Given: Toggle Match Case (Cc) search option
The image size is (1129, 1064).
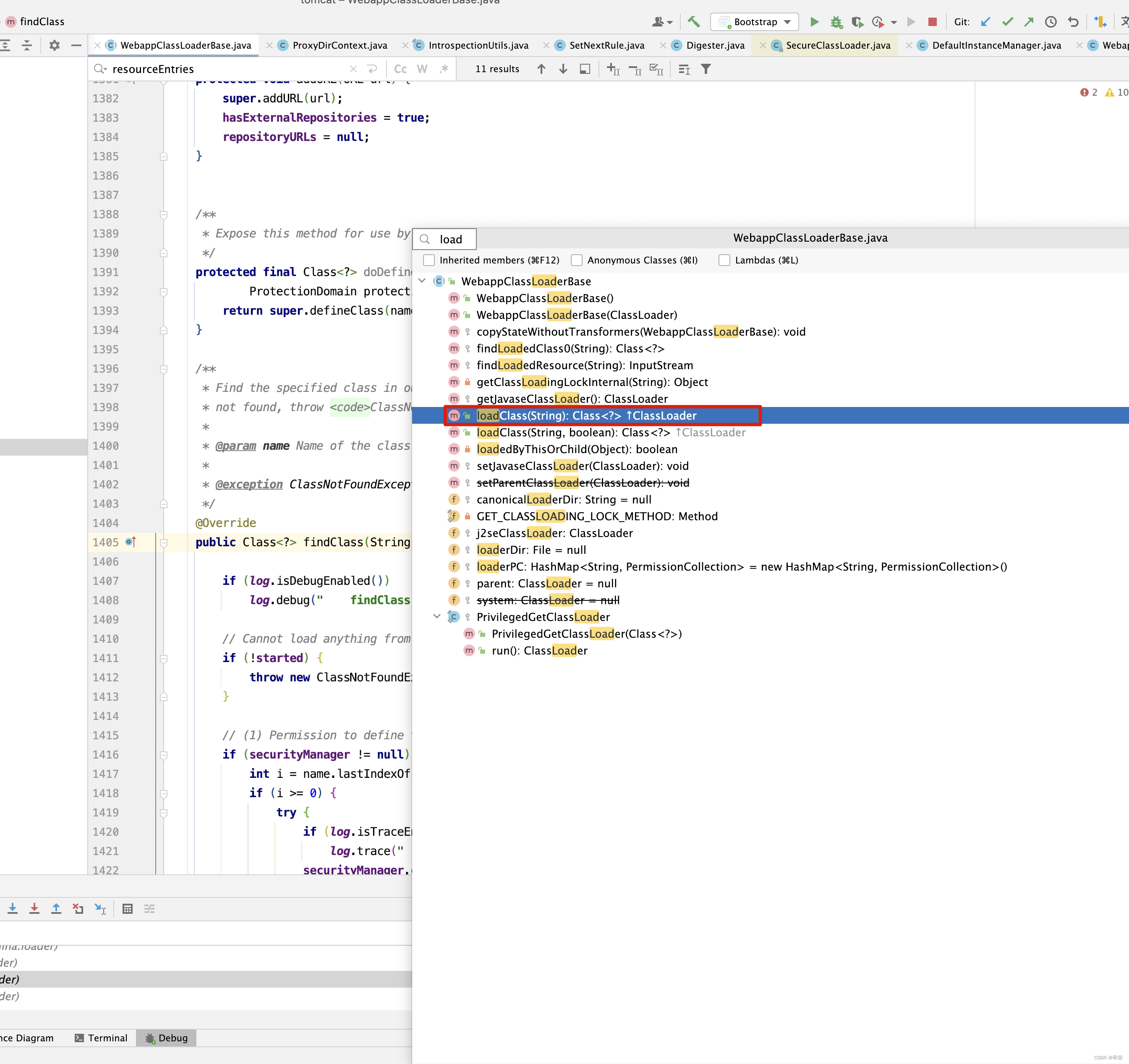Looking at the screenshot, I should [x=400, y=69].
